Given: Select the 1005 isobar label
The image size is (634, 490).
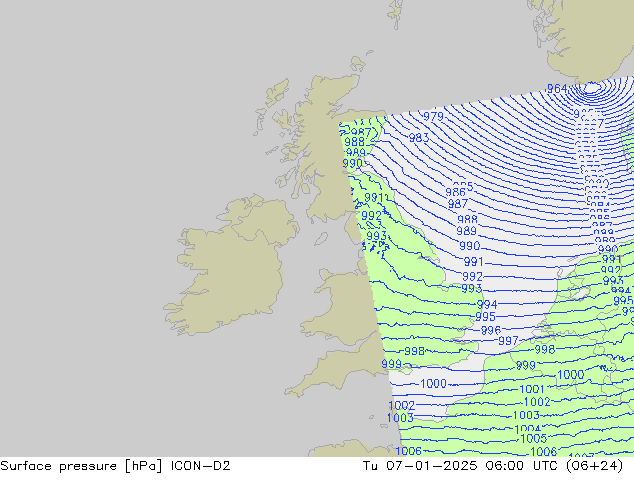Looking at the screenshot, I should (x=534, y=438).
